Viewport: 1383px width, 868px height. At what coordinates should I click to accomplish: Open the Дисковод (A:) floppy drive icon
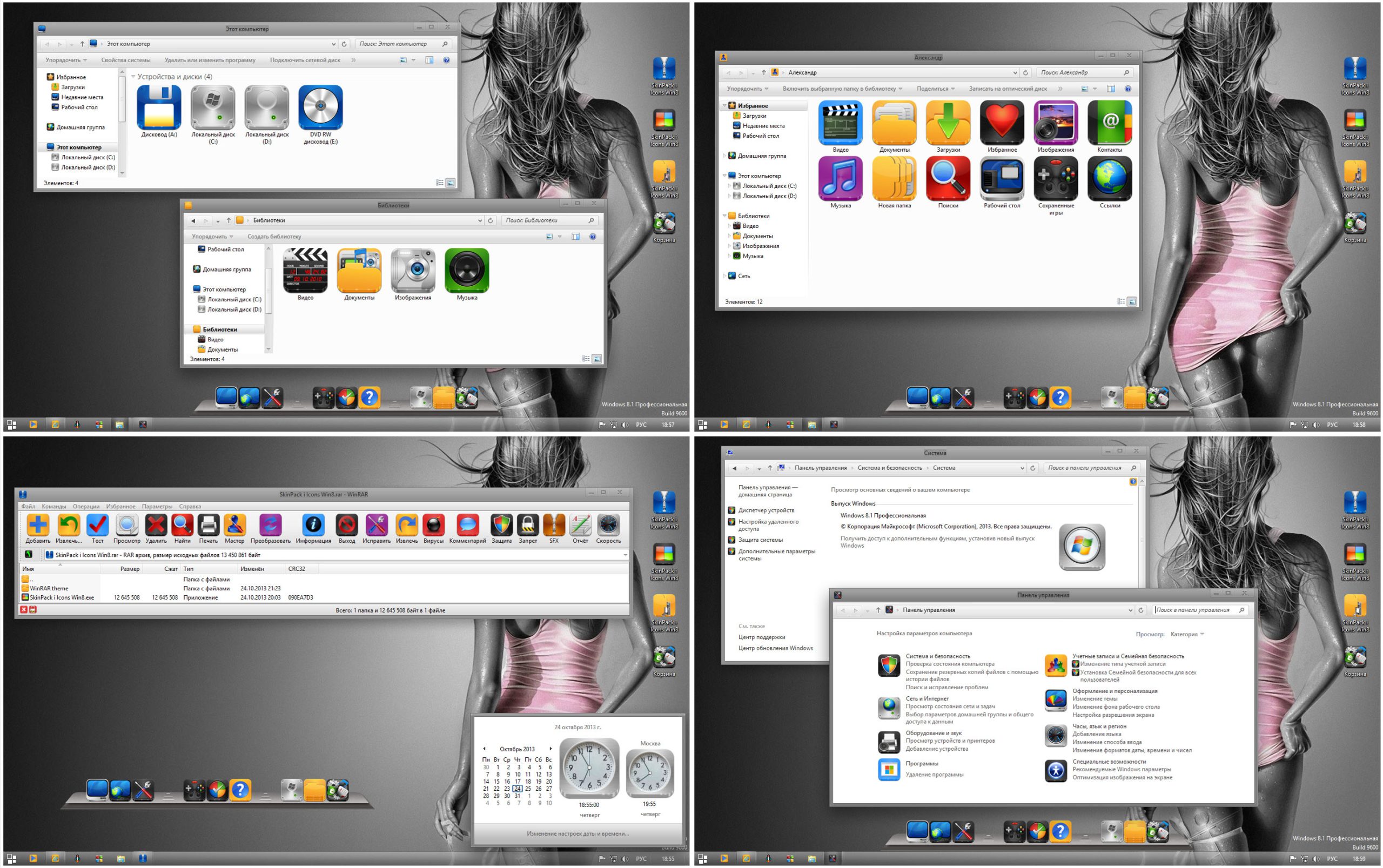[159, 108]
